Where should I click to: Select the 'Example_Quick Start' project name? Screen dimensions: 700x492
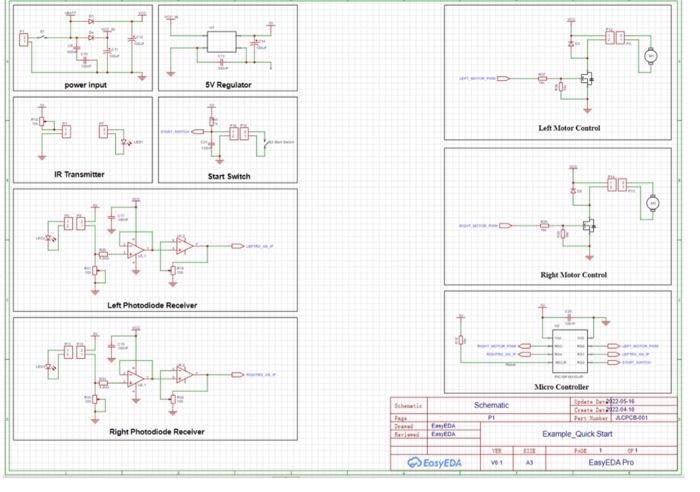577,434
